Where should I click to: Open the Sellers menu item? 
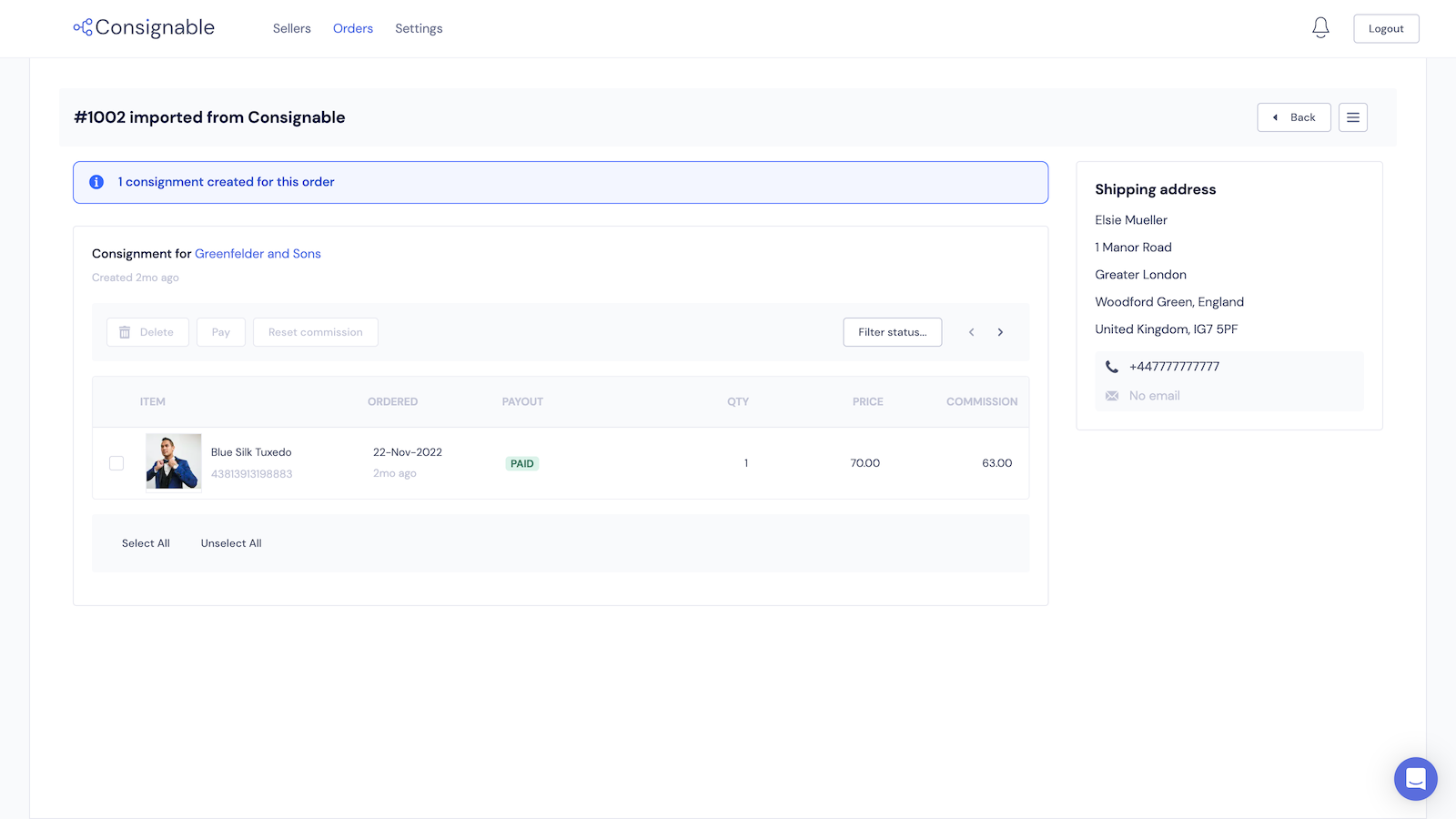(x=291, y=28)
